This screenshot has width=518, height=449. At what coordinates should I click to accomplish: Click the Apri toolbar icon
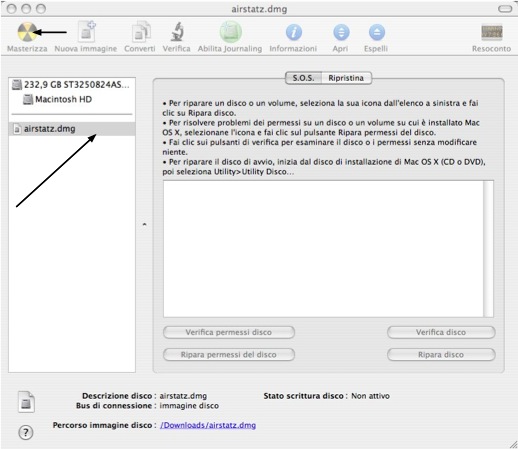point(341,32)
